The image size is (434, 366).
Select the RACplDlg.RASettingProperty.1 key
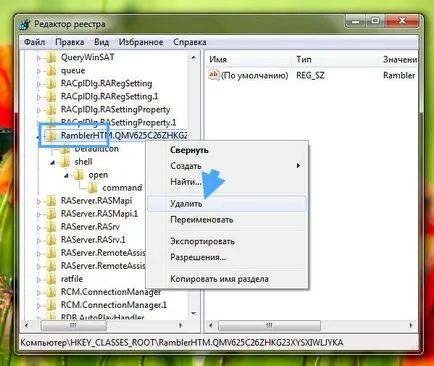(x=118, y=123)
